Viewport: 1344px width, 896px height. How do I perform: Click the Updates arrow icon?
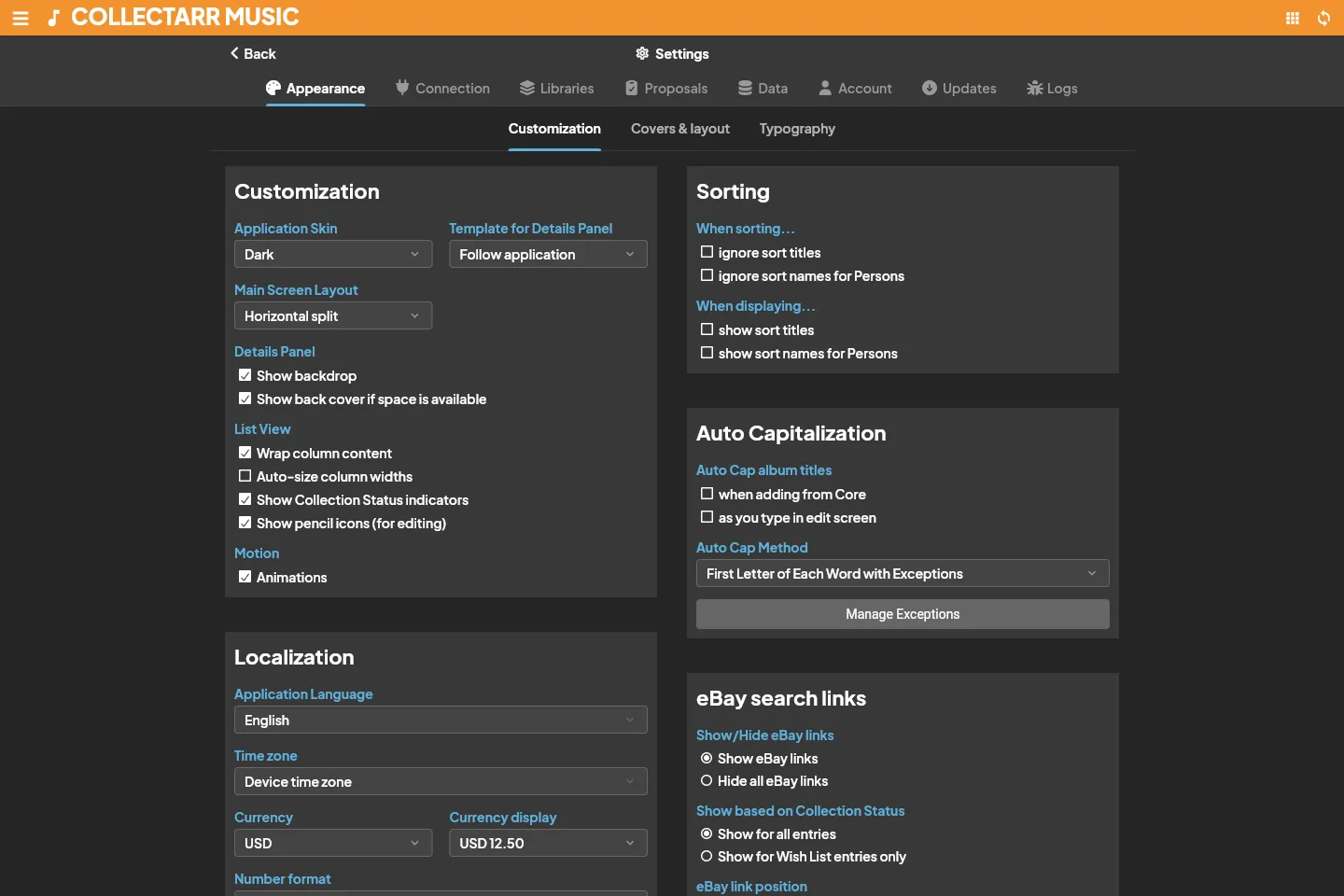pos(930,88)
